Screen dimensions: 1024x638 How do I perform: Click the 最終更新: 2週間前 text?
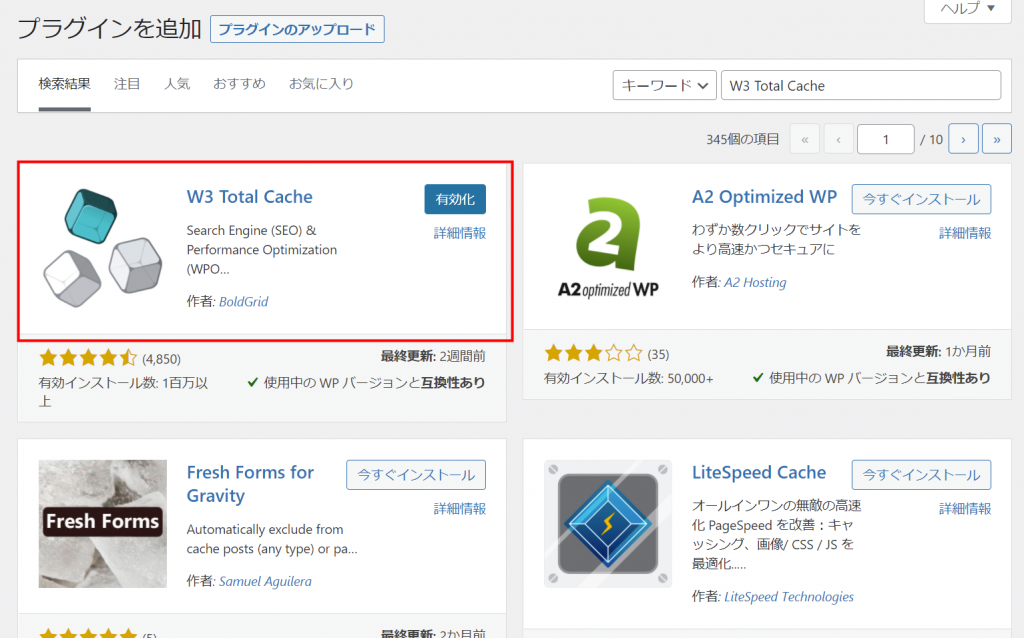433,356
